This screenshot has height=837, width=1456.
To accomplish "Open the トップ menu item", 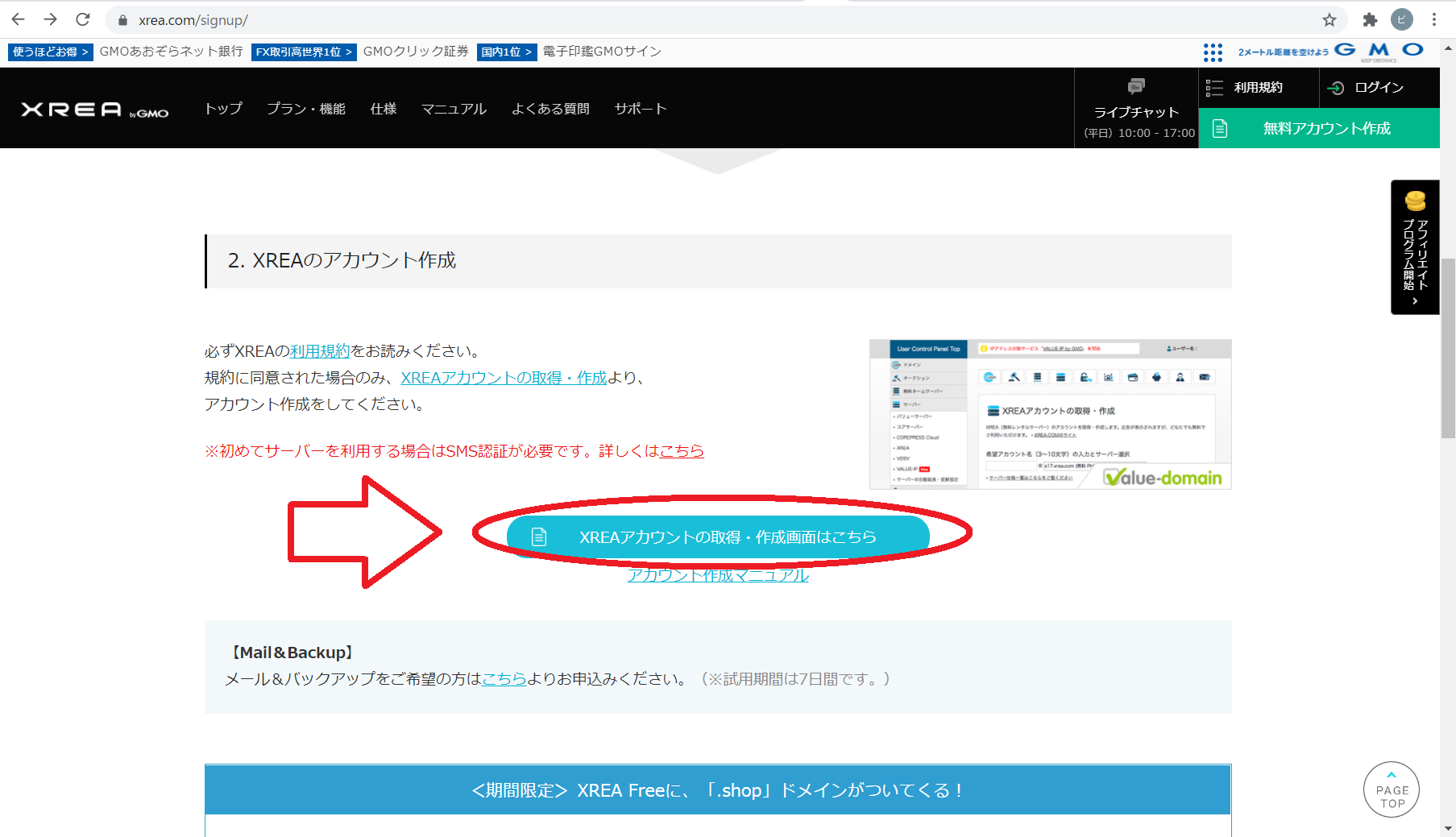I will pyautogui.click(x=223, y=109).
